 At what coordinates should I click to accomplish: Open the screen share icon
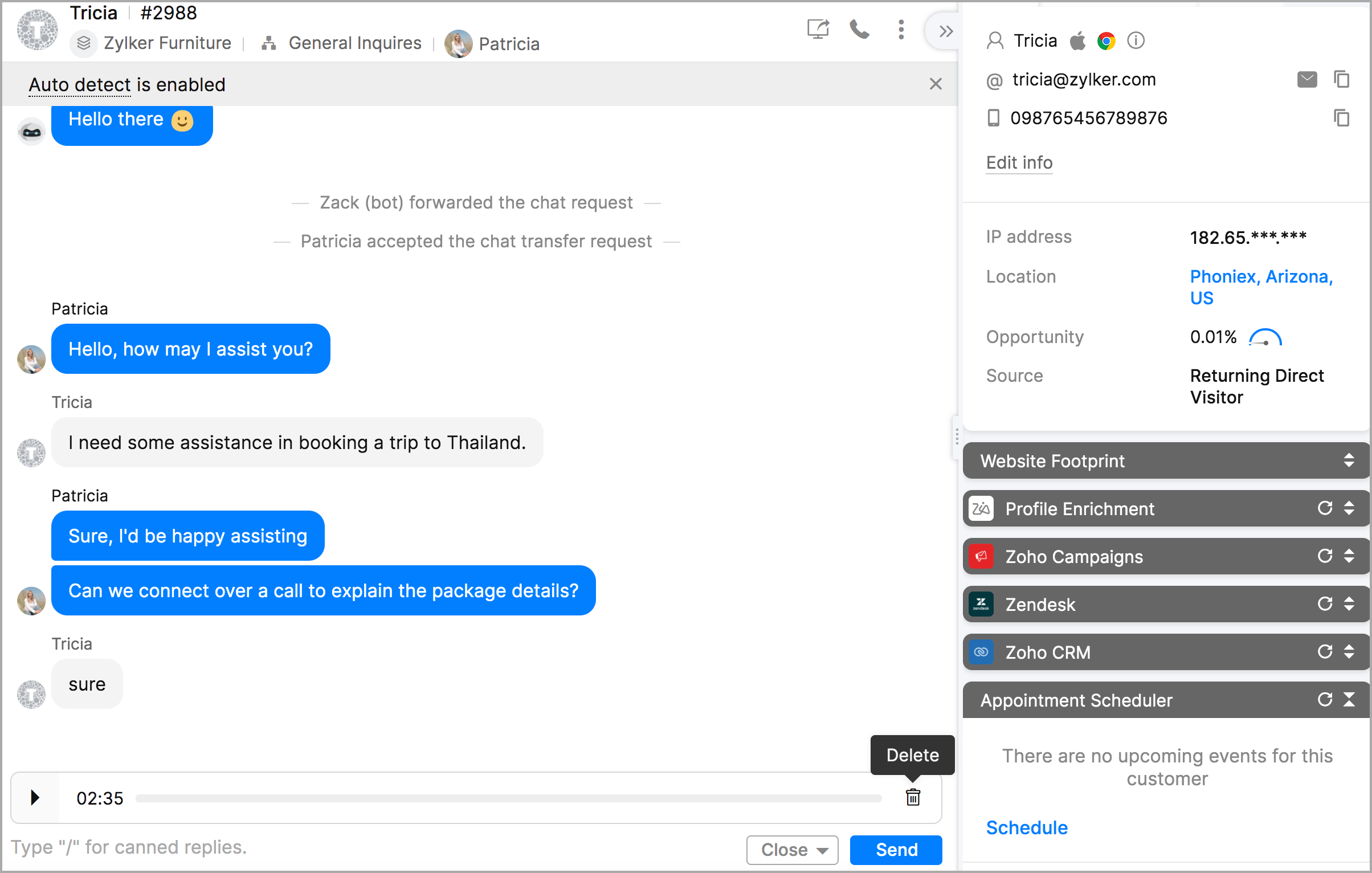[x=818, y=30]
